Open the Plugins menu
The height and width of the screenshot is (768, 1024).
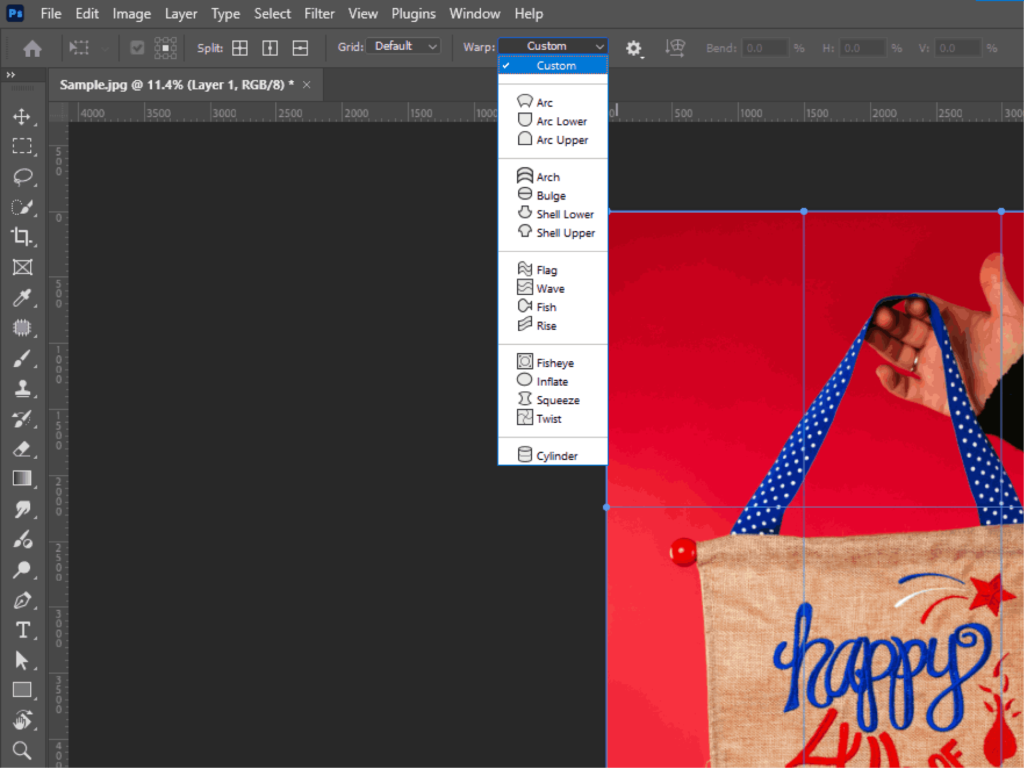(x=413, y=14)
